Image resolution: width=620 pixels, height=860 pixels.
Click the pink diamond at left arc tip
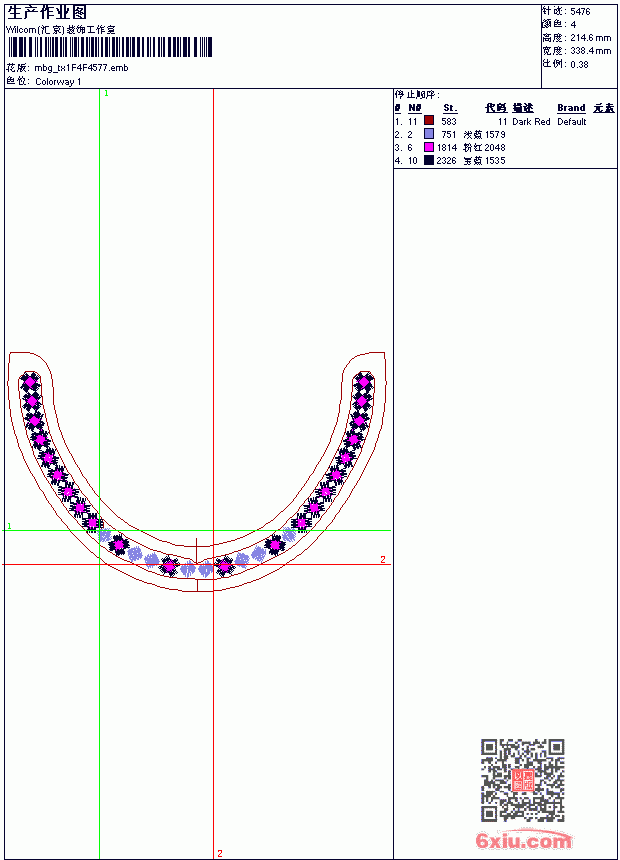click(30, 381)
